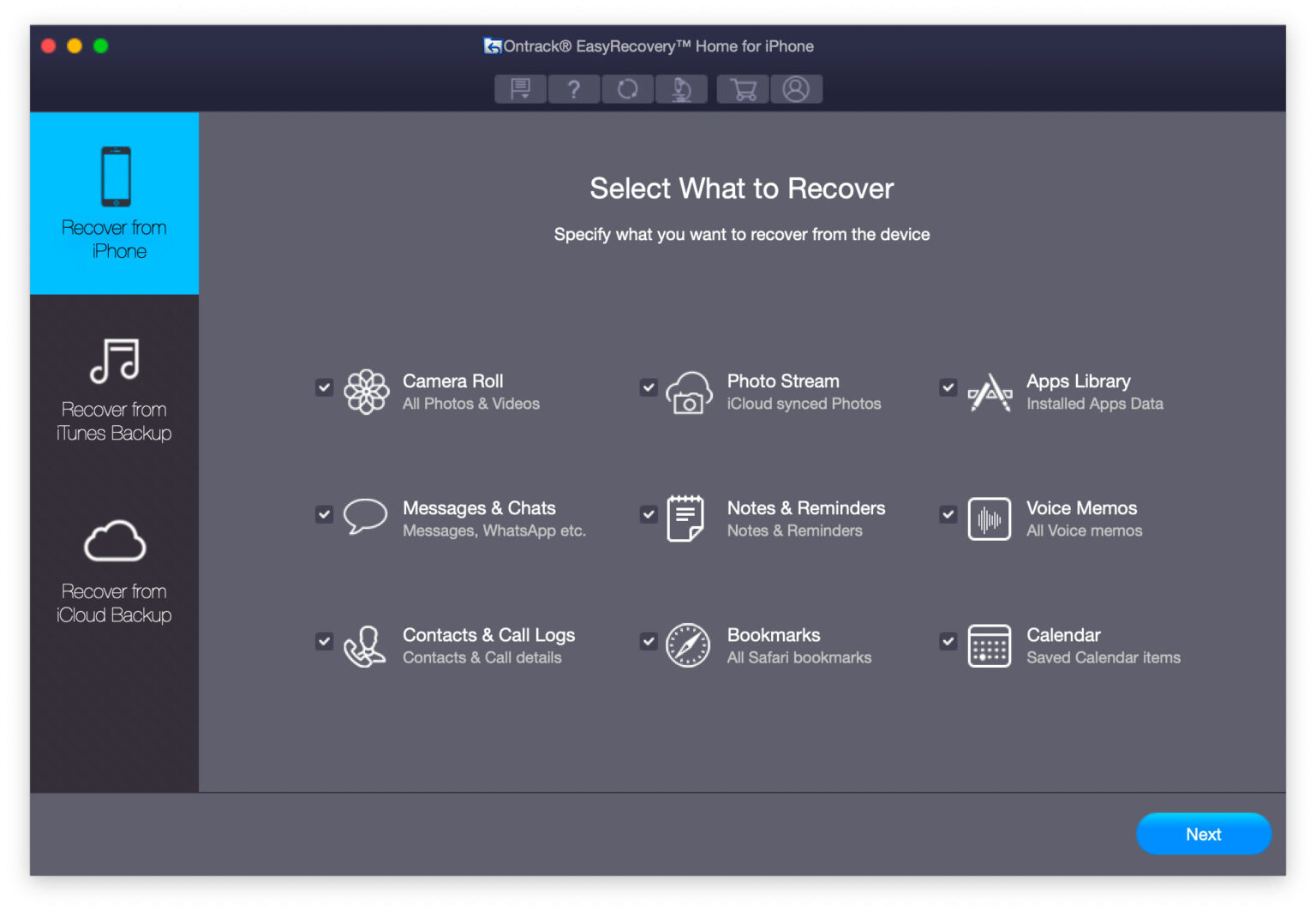Open the shopping cart to purchase
This screenshot has width=1316, height=911.
[x=742, y=89]
